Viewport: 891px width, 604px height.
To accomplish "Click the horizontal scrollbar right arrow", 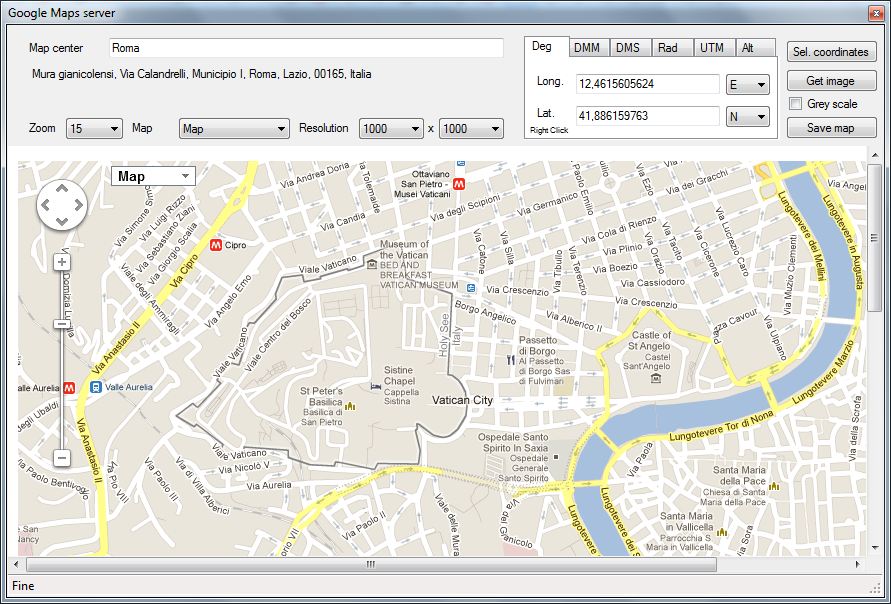I will (x=857, y=564).
